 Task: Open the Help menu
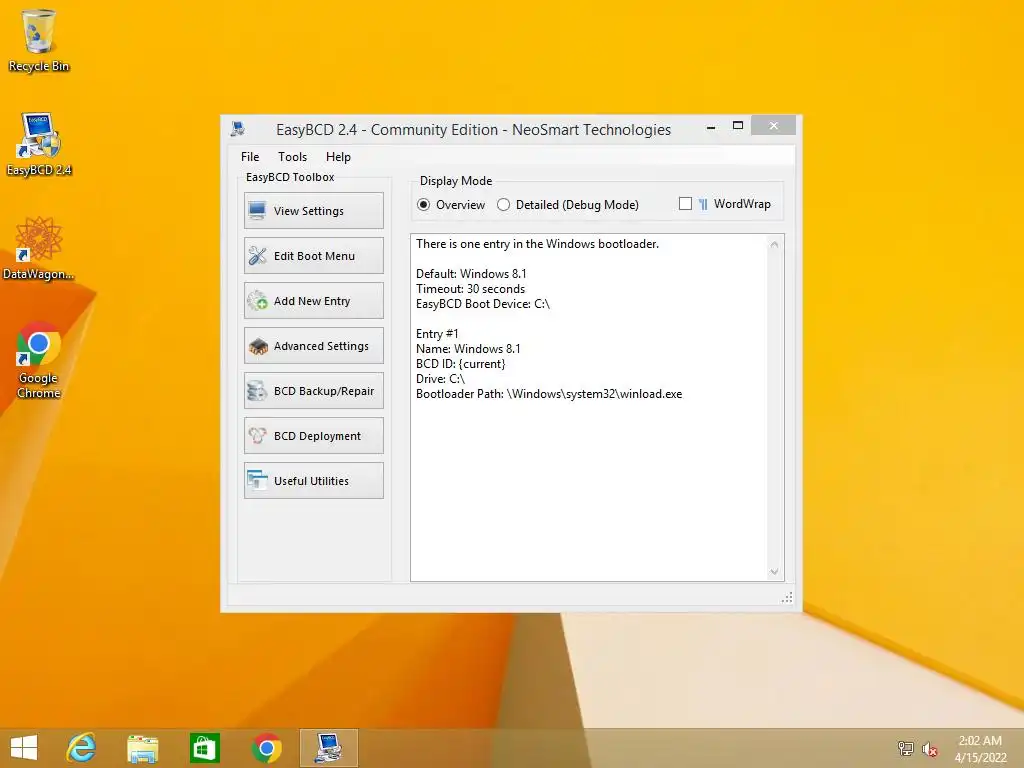(x=338, y=157)
